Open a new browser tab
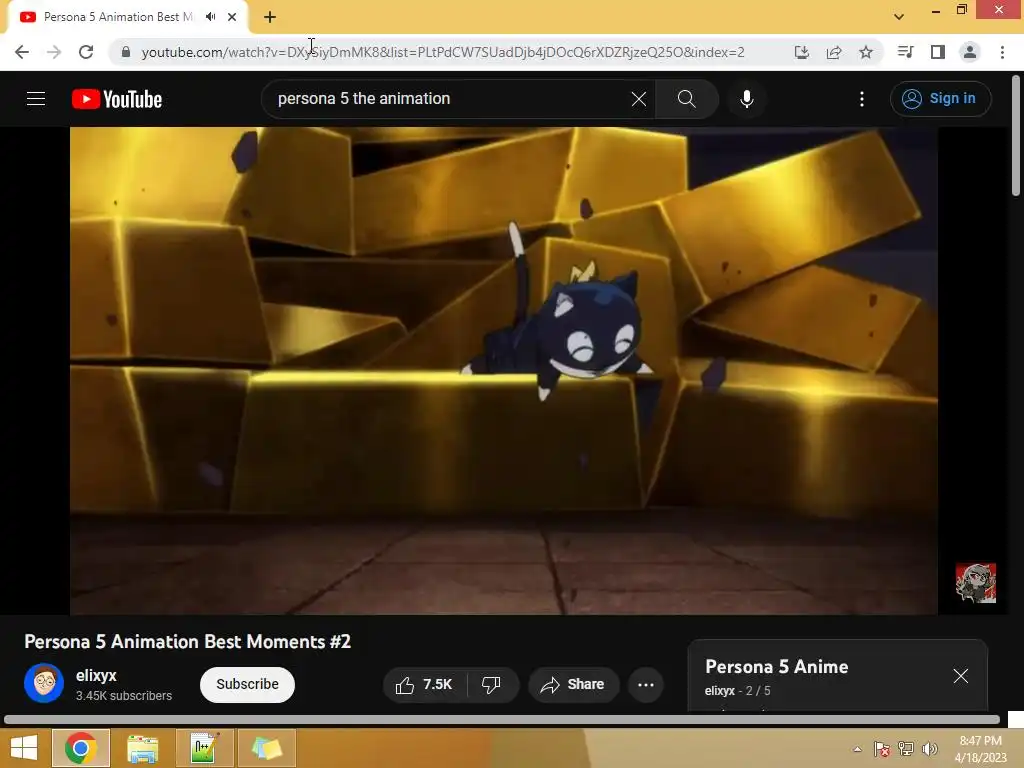The height and width of the screenshot is (768, 1024). click(x=270, y=17)
